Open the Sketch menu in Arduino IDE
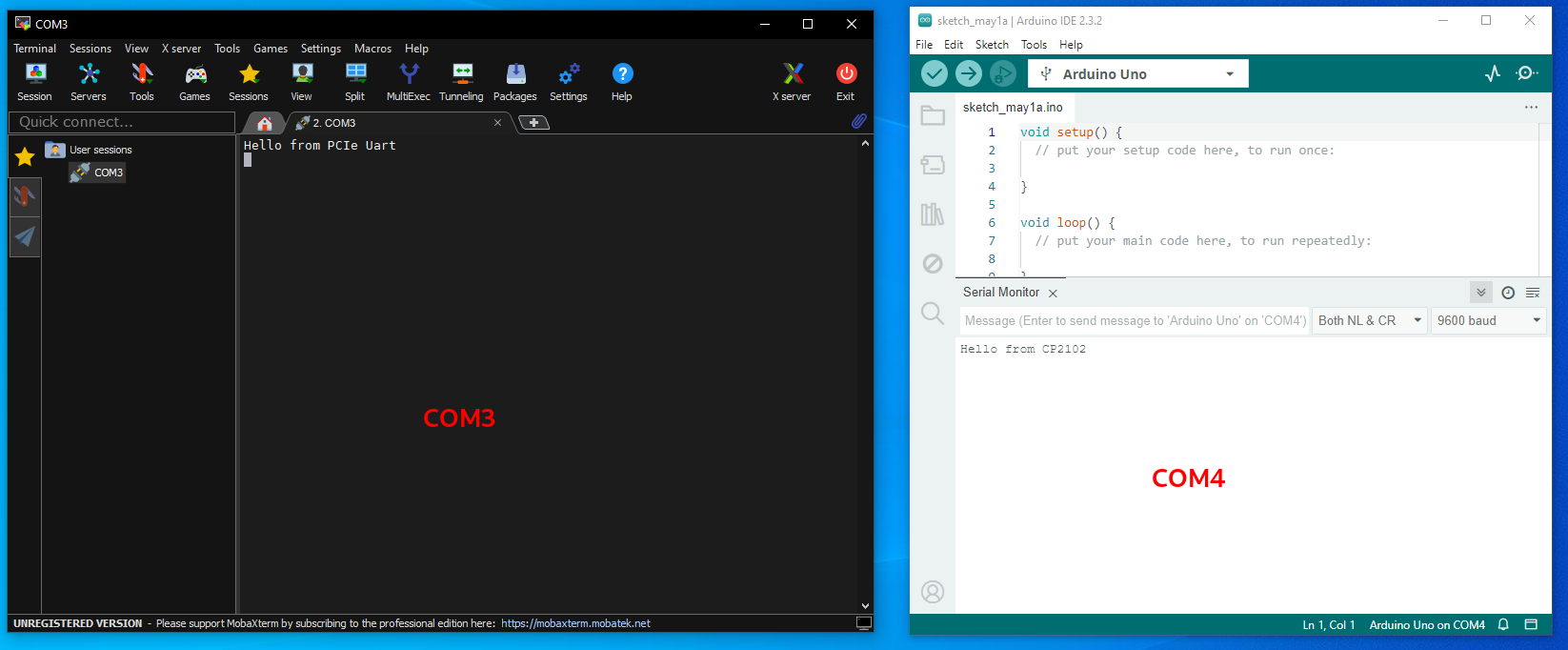1568x650 pixels. (992, 45)
